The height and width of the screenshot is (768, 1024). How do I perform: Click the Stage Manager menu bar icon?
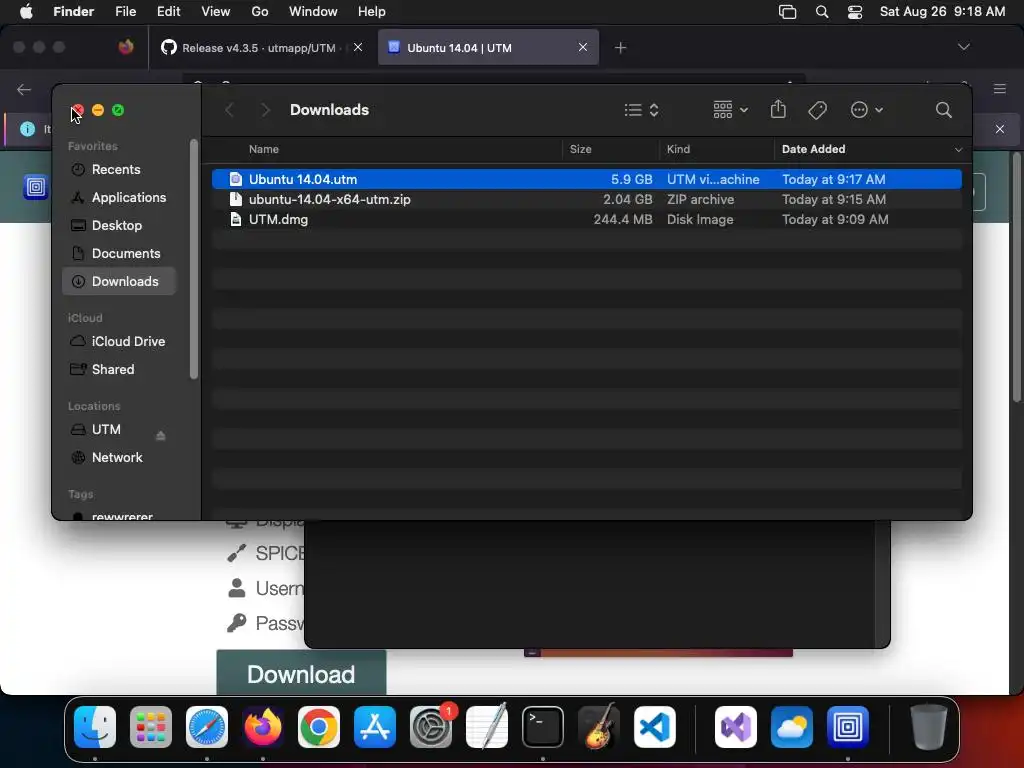click(x=788, y=12)
